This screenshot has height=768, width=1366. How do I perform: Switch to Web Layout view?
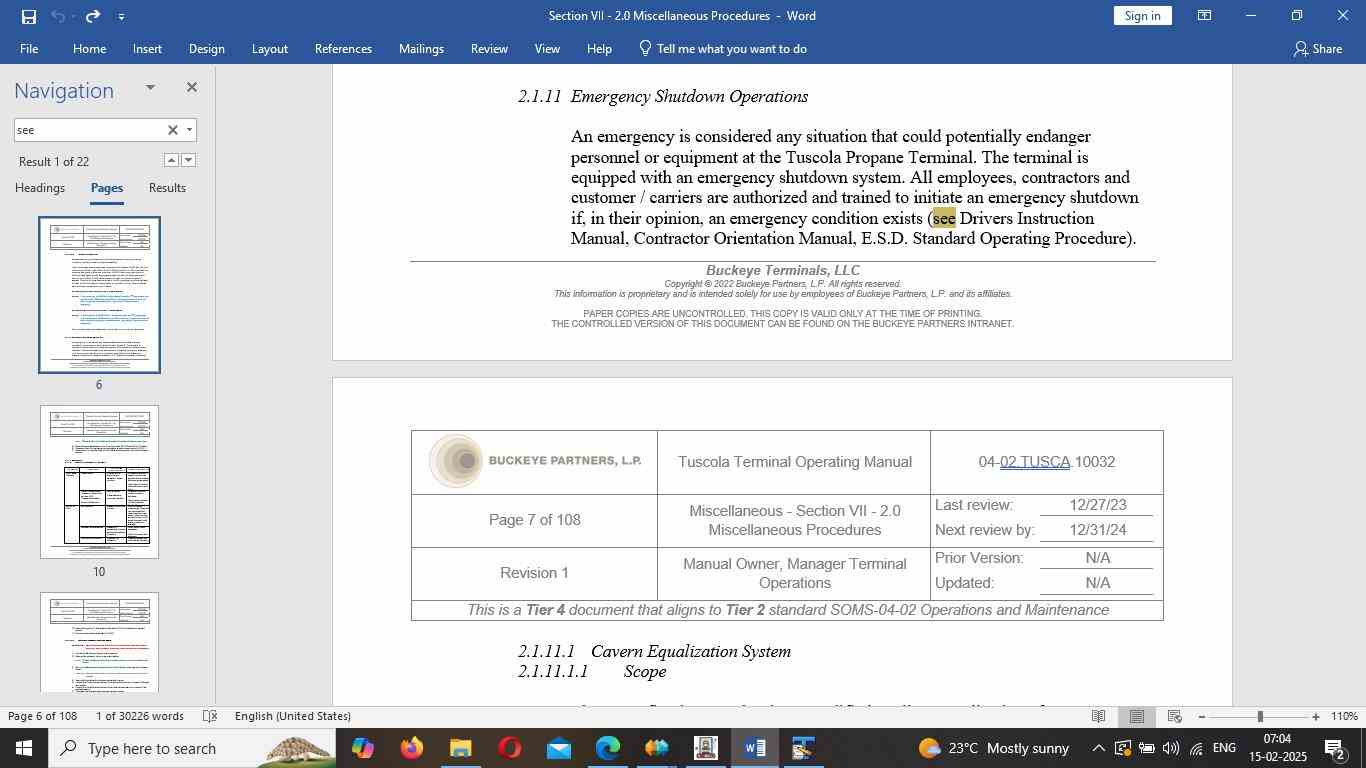click(1174, 716)
